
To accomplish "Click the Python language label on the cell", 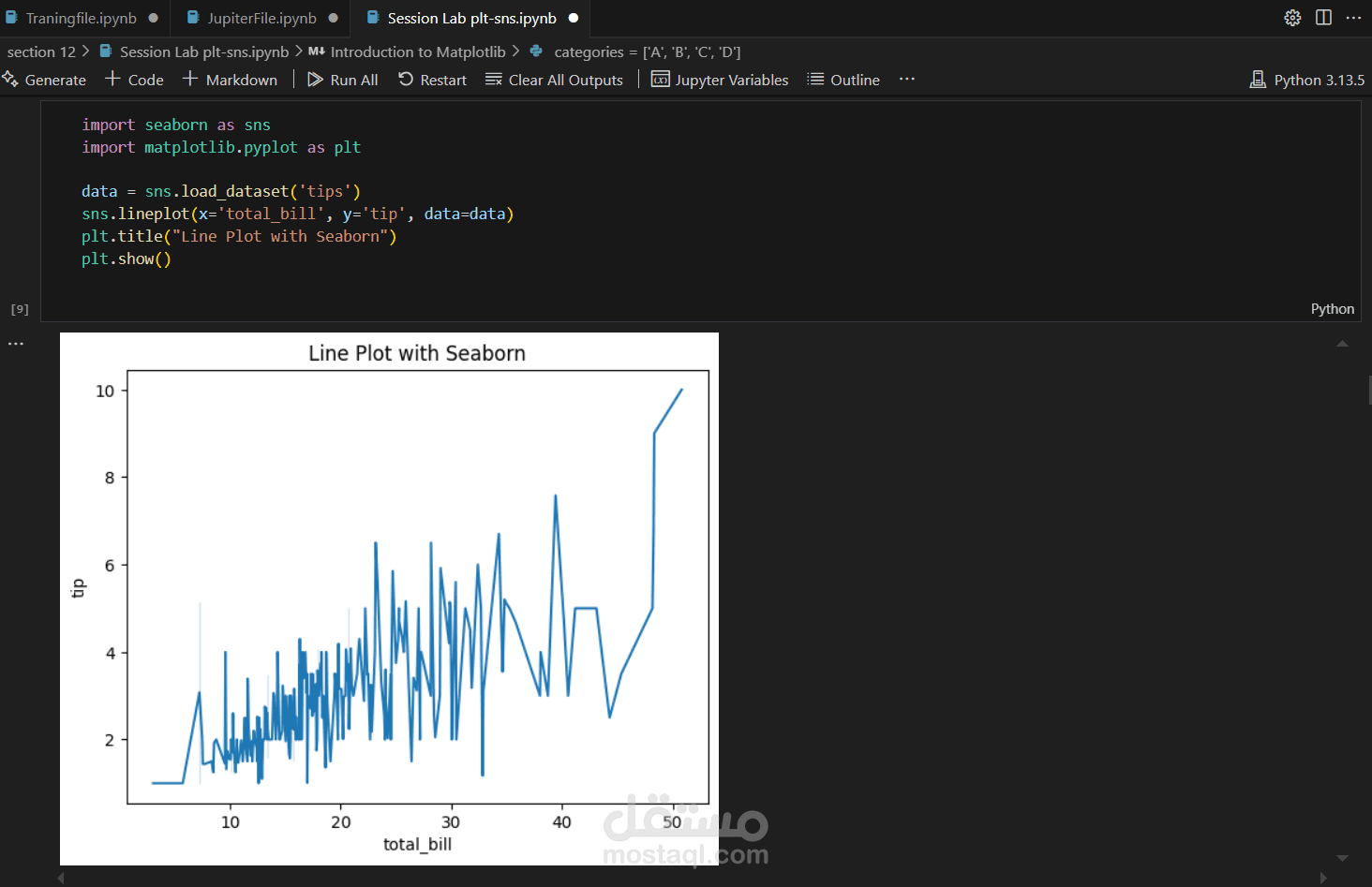I will 1332,308.
